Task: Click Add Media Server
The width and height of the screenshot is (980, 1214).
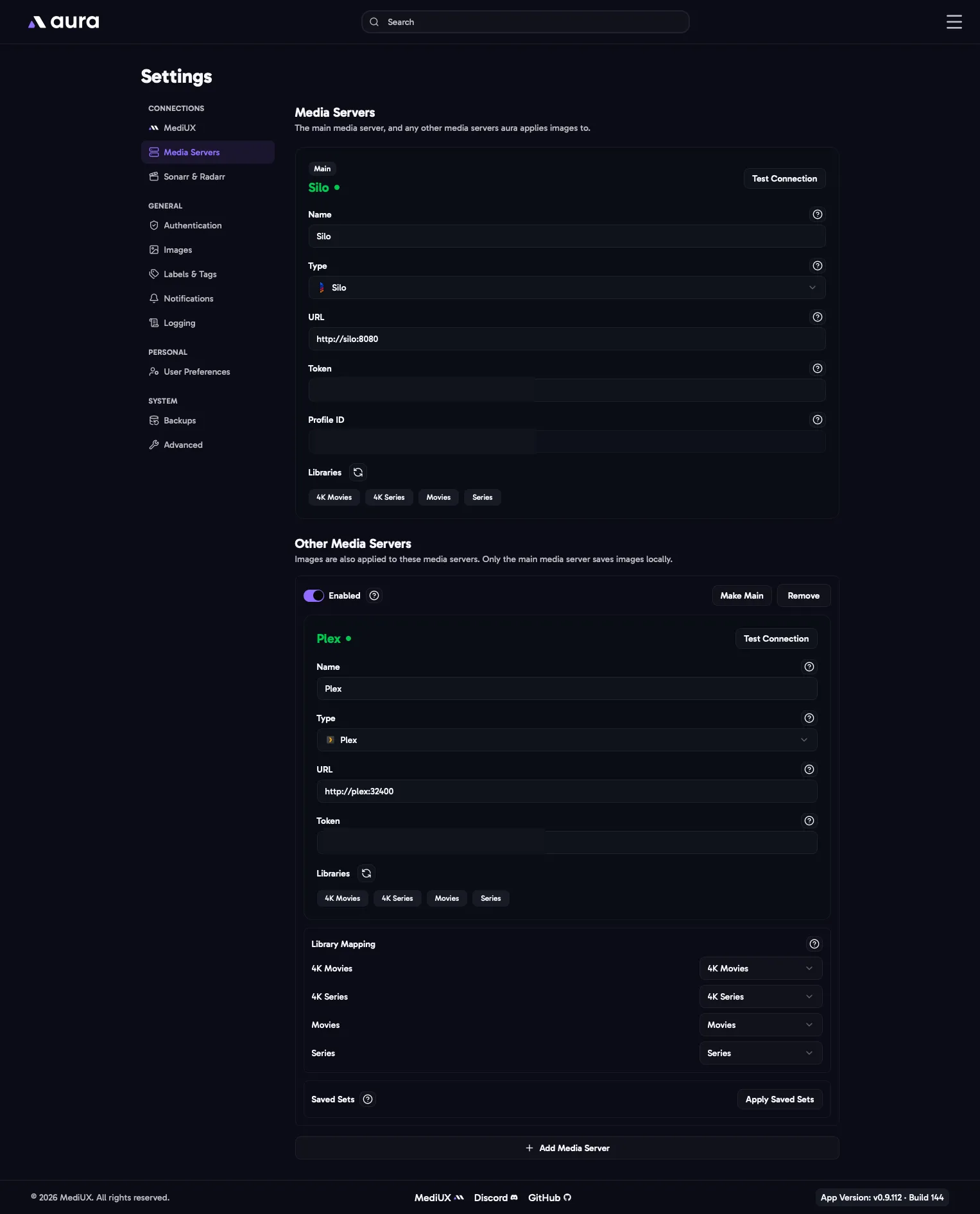Action: (x=567, y=1148)
